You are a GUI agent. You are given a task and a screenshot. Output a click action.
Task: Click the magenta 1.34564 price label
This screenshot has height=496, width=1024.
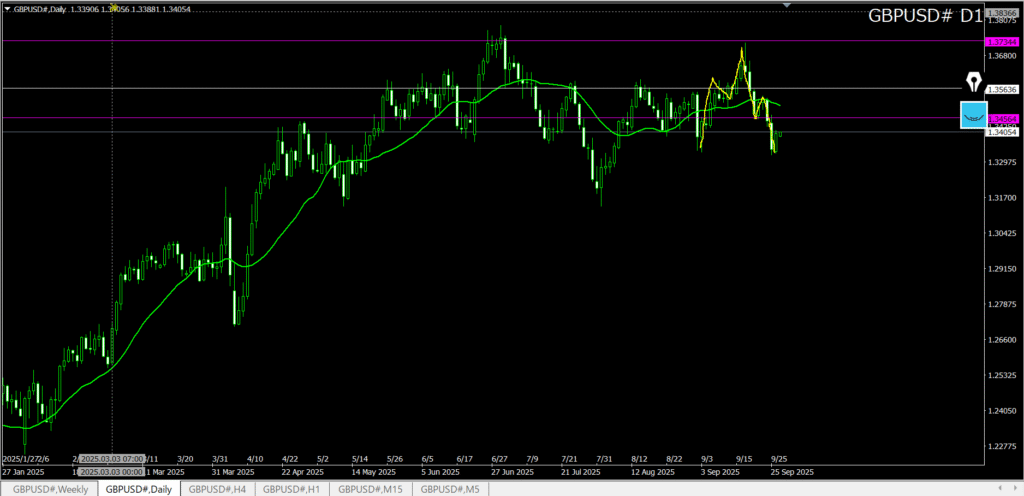tap(1001, 119)
